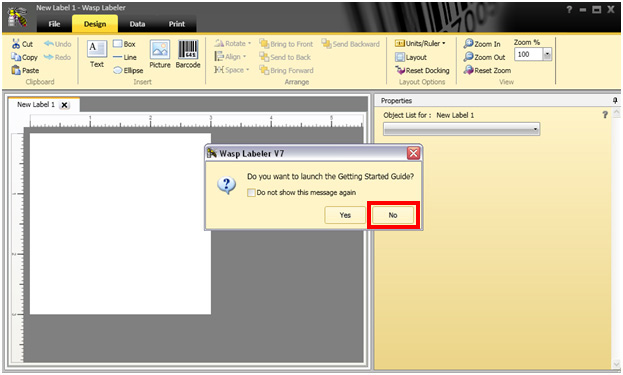Close the New Label 1 tab
This screenshot has height=375, width=623.
pos(64,105)
